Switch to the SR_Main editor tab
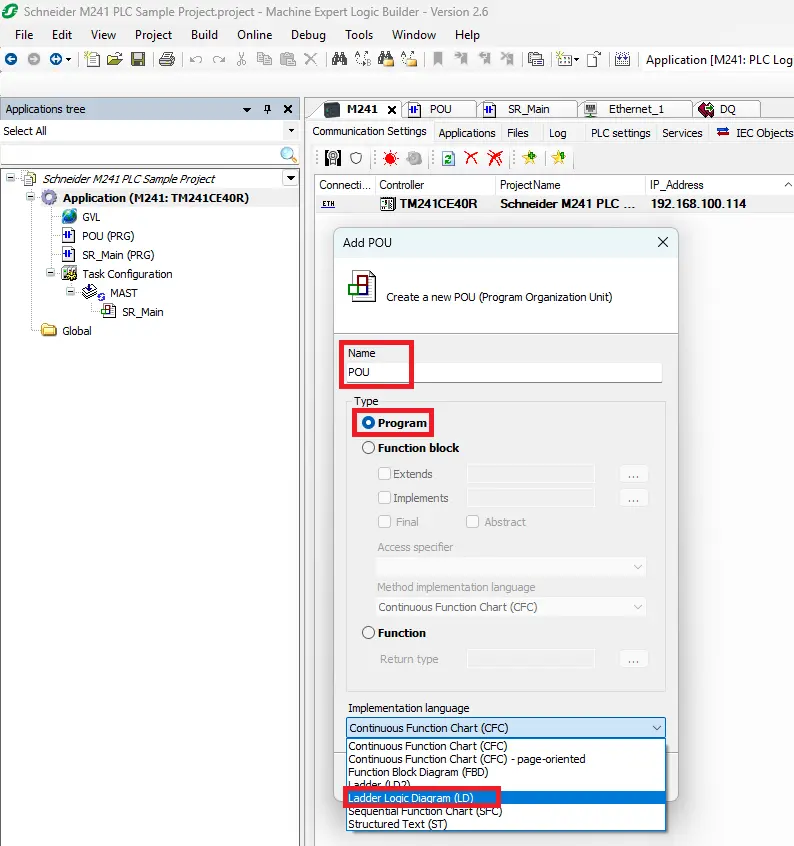This screenshot has height=846, width=794. 528,109
